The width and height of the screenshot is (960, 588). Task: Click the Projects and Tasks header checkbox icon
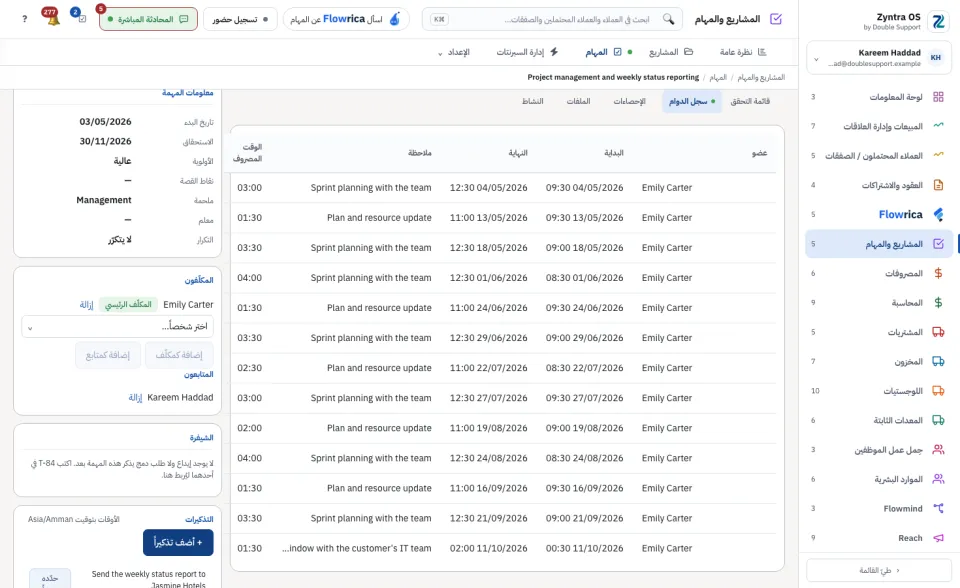click(776, 19)
